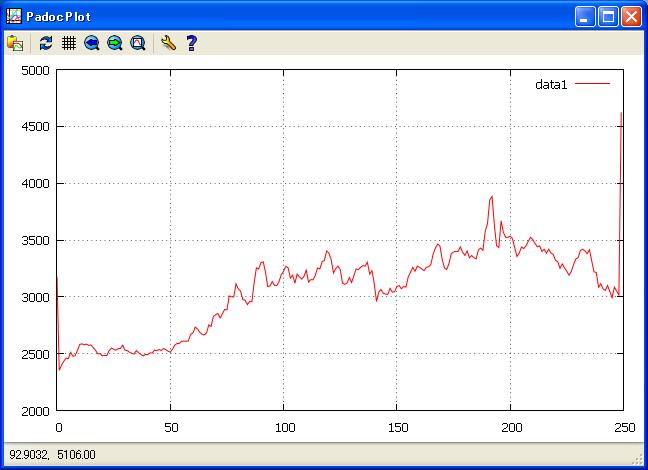Open the system menu from the Padoc Plot title icon
This screenshot has height=470, width=648.
pyautogui.click(x=13, y=16)
